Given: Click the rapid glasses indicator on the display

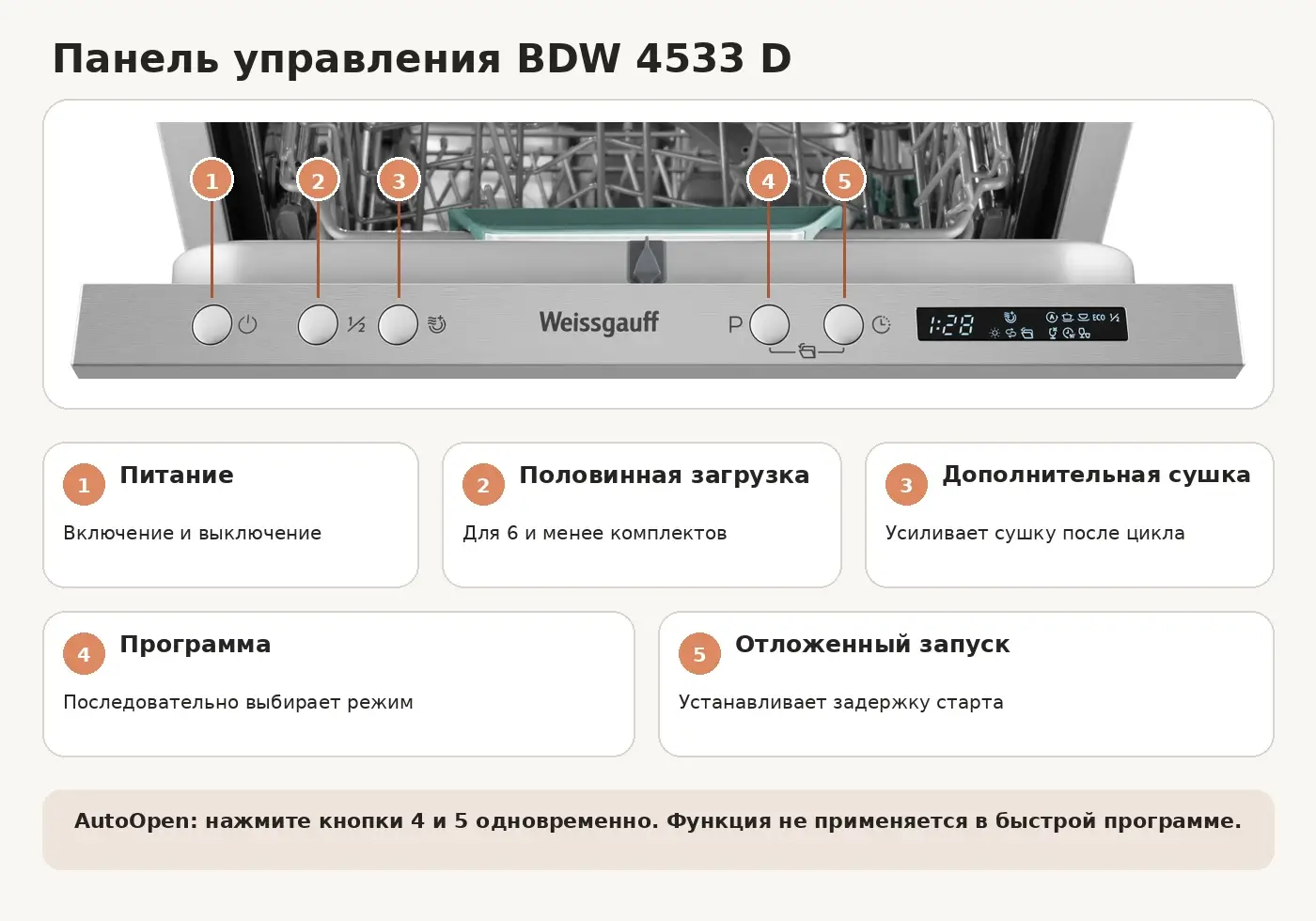Looking at the screenshot, I should click(1084, 333).
